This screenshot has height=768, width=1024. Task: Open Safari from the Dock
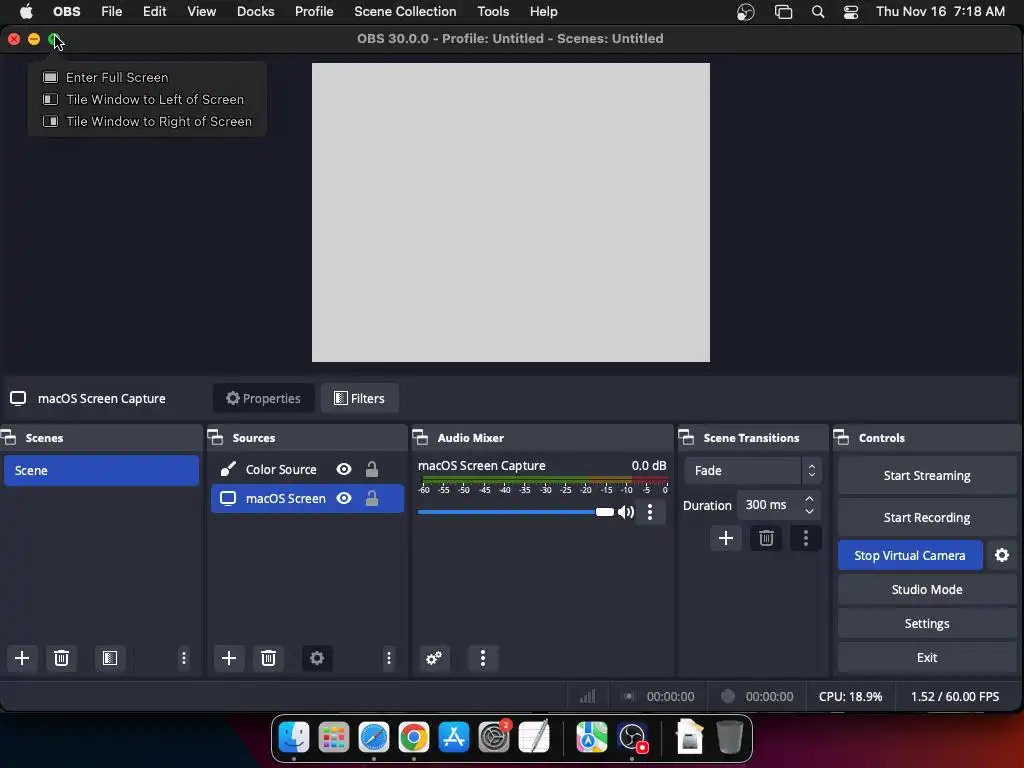(x=374, y=738)
